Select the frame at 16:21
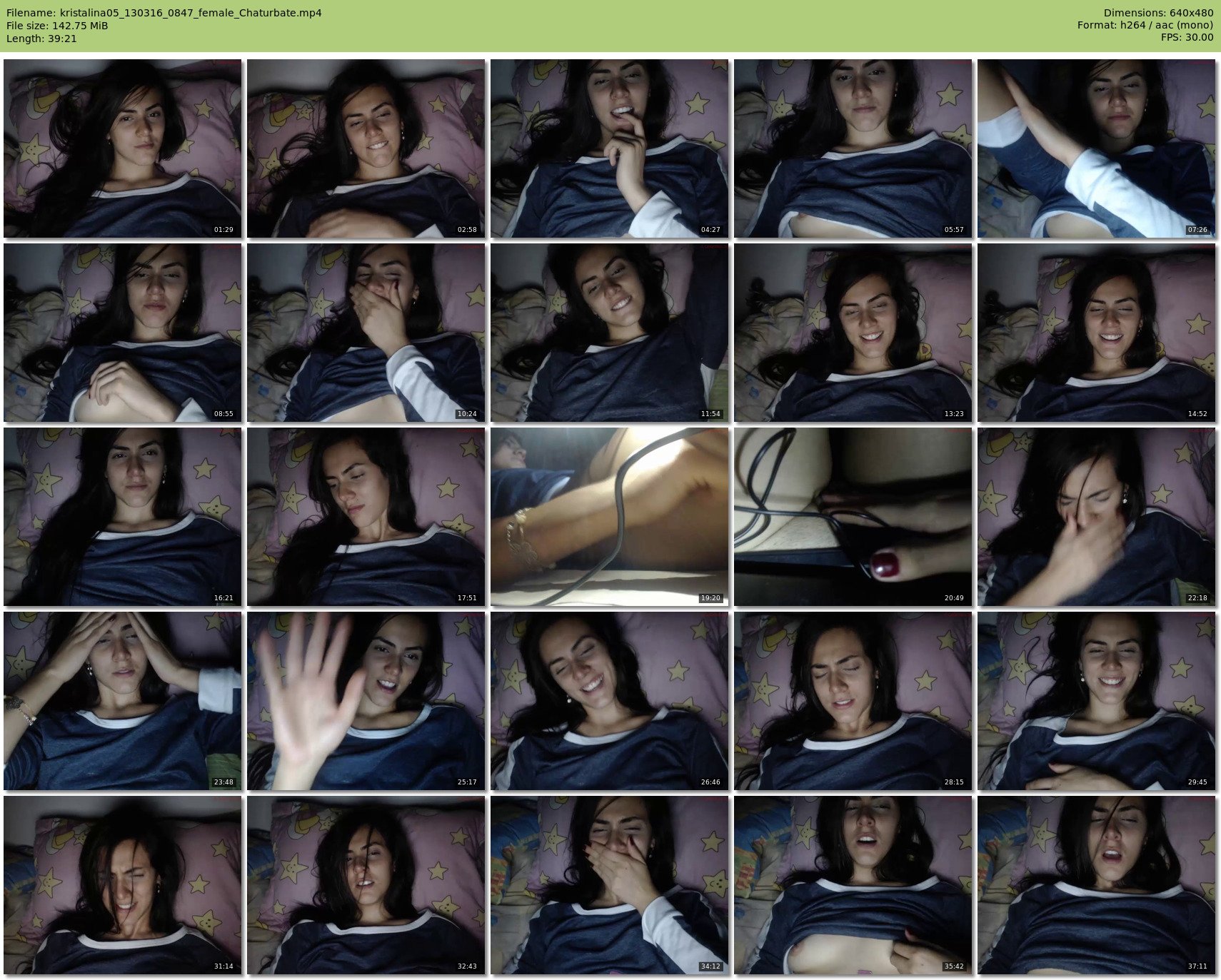1221x980 pixels. click(122, 517)
